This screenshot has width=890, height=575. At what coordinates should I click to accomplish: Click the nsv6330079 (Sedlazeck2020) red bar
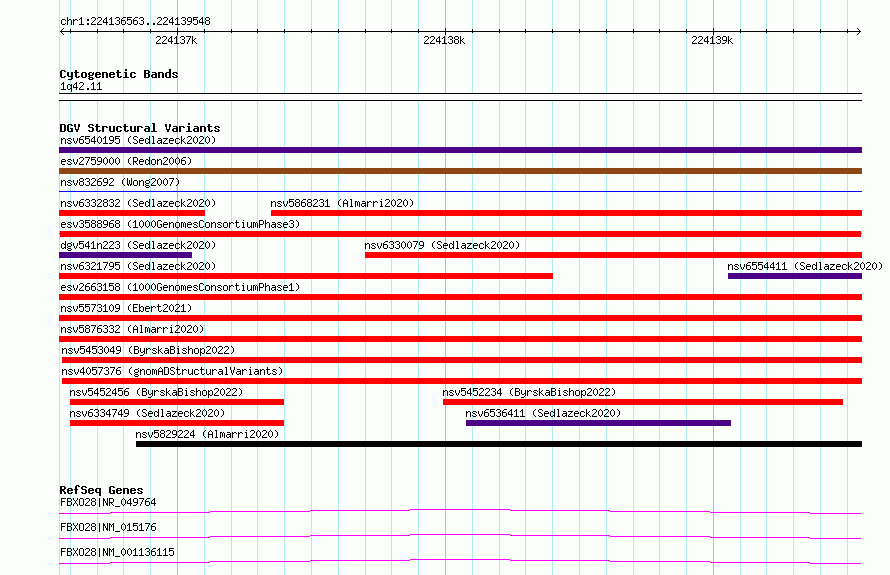(614, 255)
